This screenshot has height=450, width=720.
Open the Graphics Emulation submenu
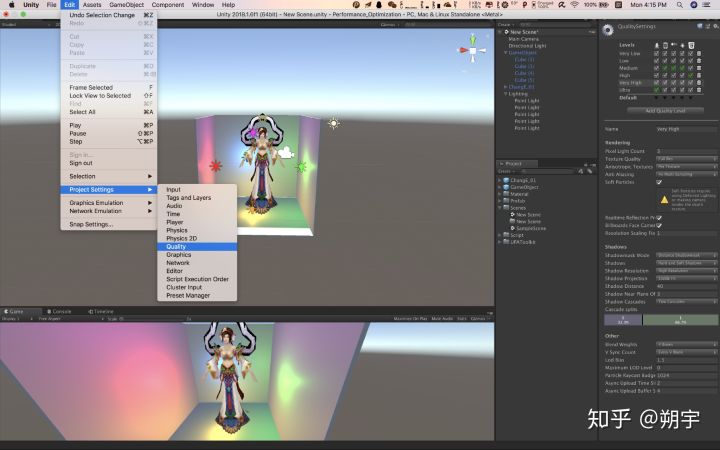(109, 202)
